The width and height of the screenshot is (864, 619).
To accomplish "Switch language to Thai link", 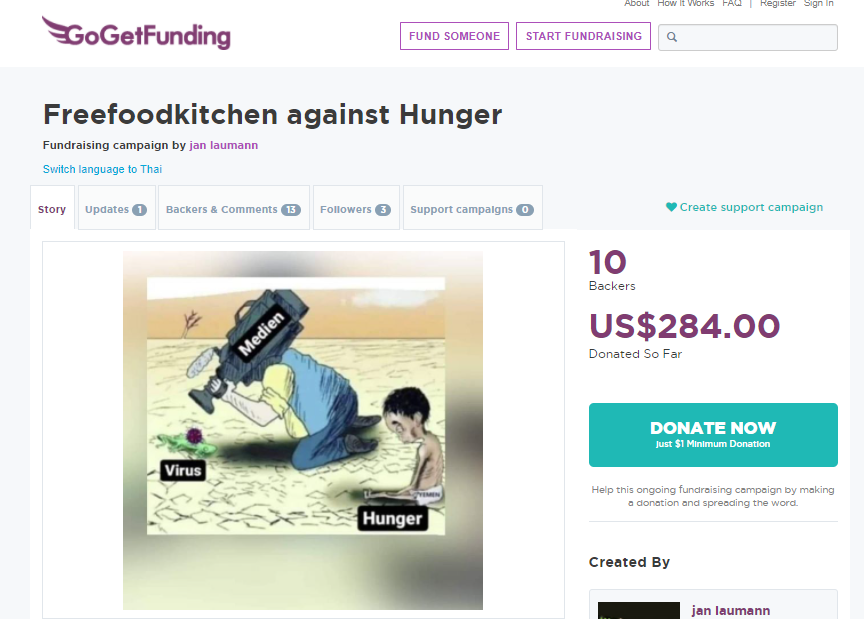I will (x=102, y=169).
